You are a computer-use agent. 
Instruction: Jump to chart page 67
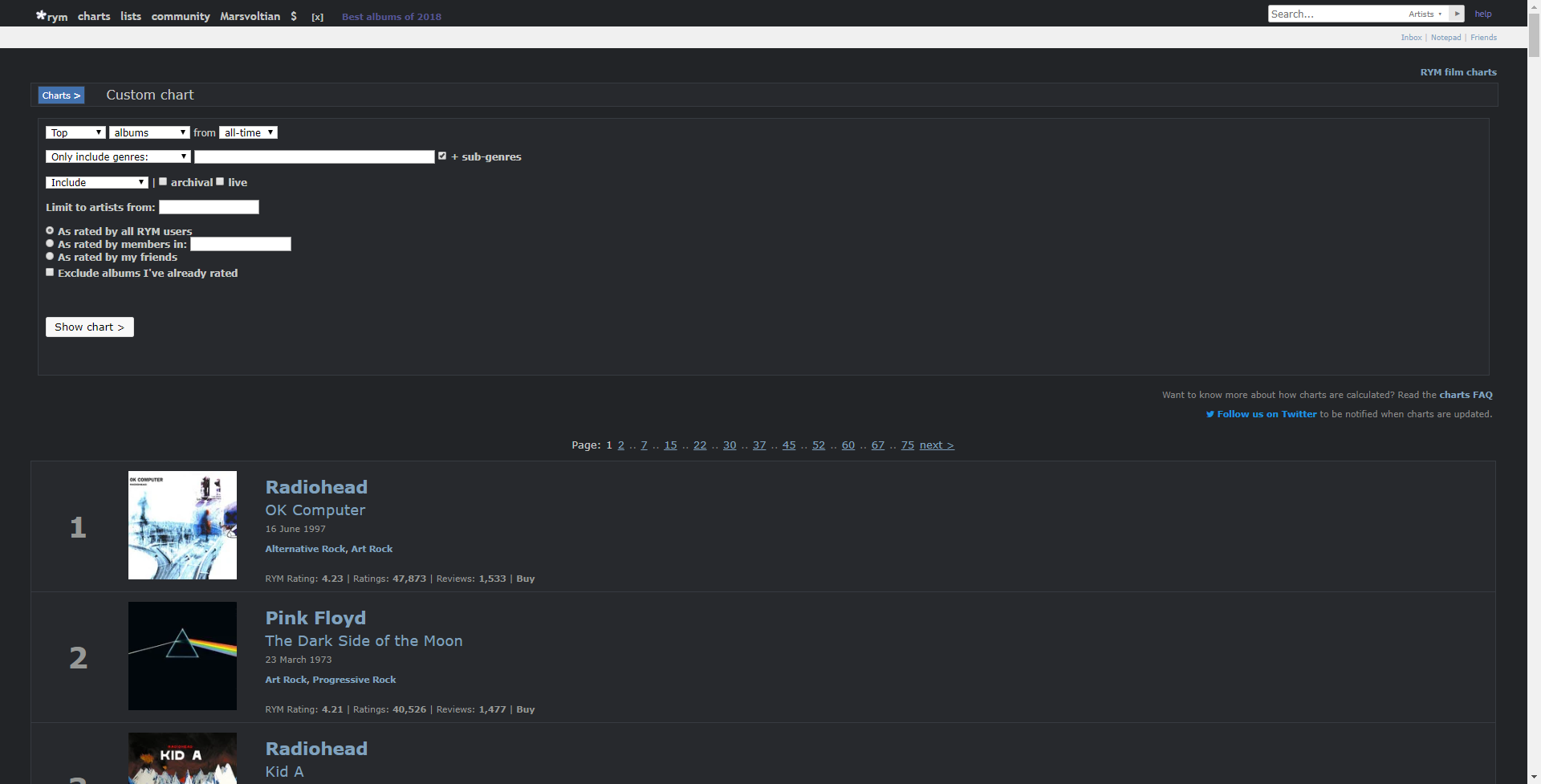878,445
